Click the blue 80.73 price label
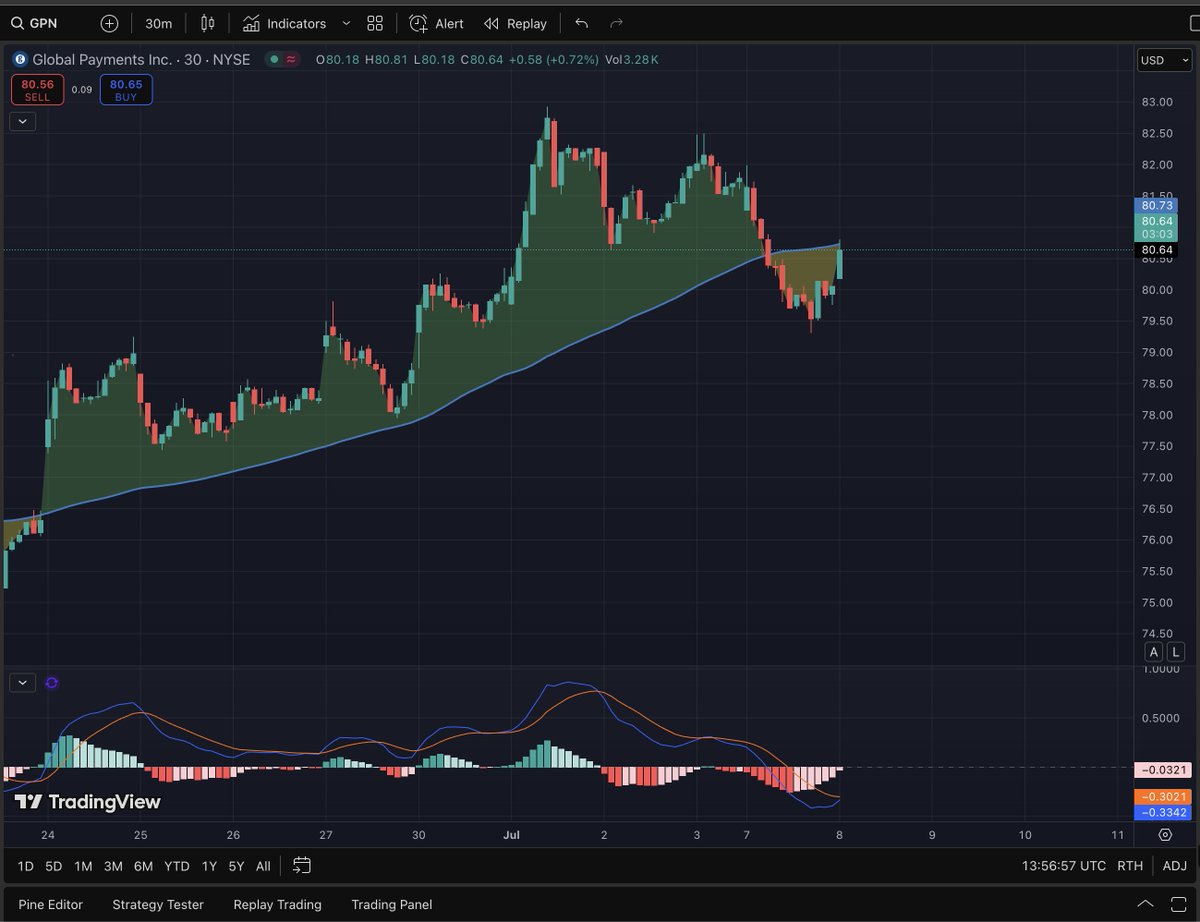 pyautogui.click(x=1157, y=205)
